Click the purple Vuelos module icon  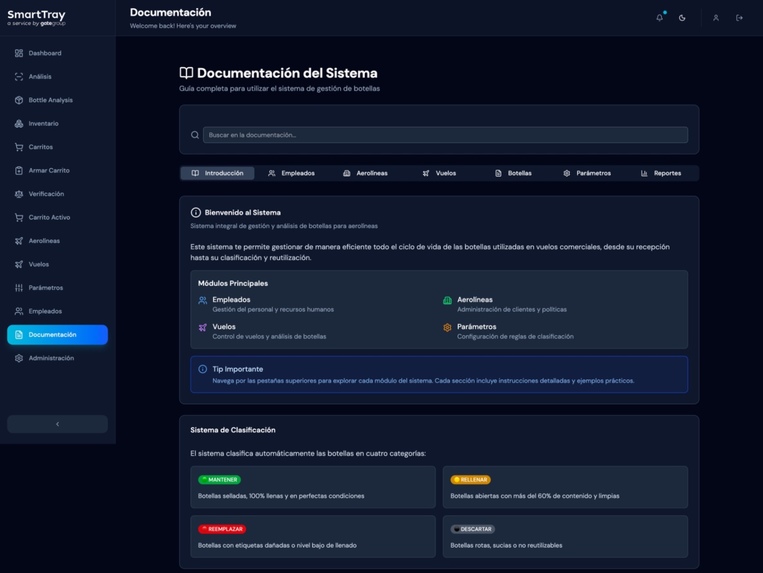click(x=203, y=327)
